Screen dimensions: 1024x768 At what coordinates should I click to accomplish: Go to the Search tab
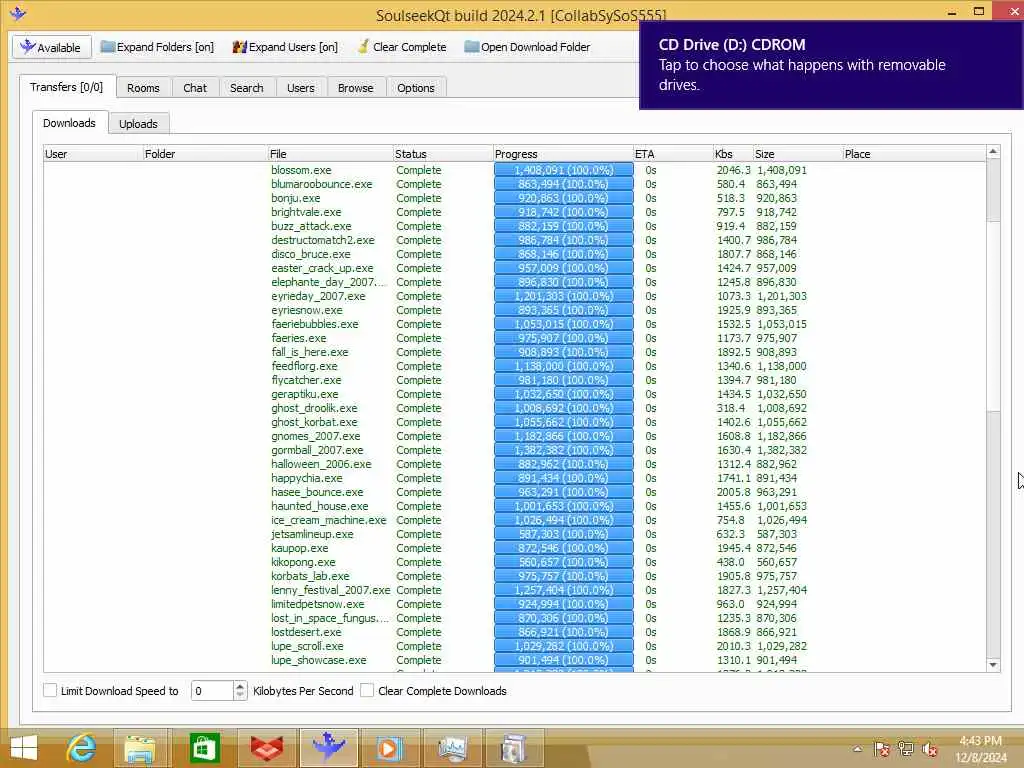tap(247, 88)
